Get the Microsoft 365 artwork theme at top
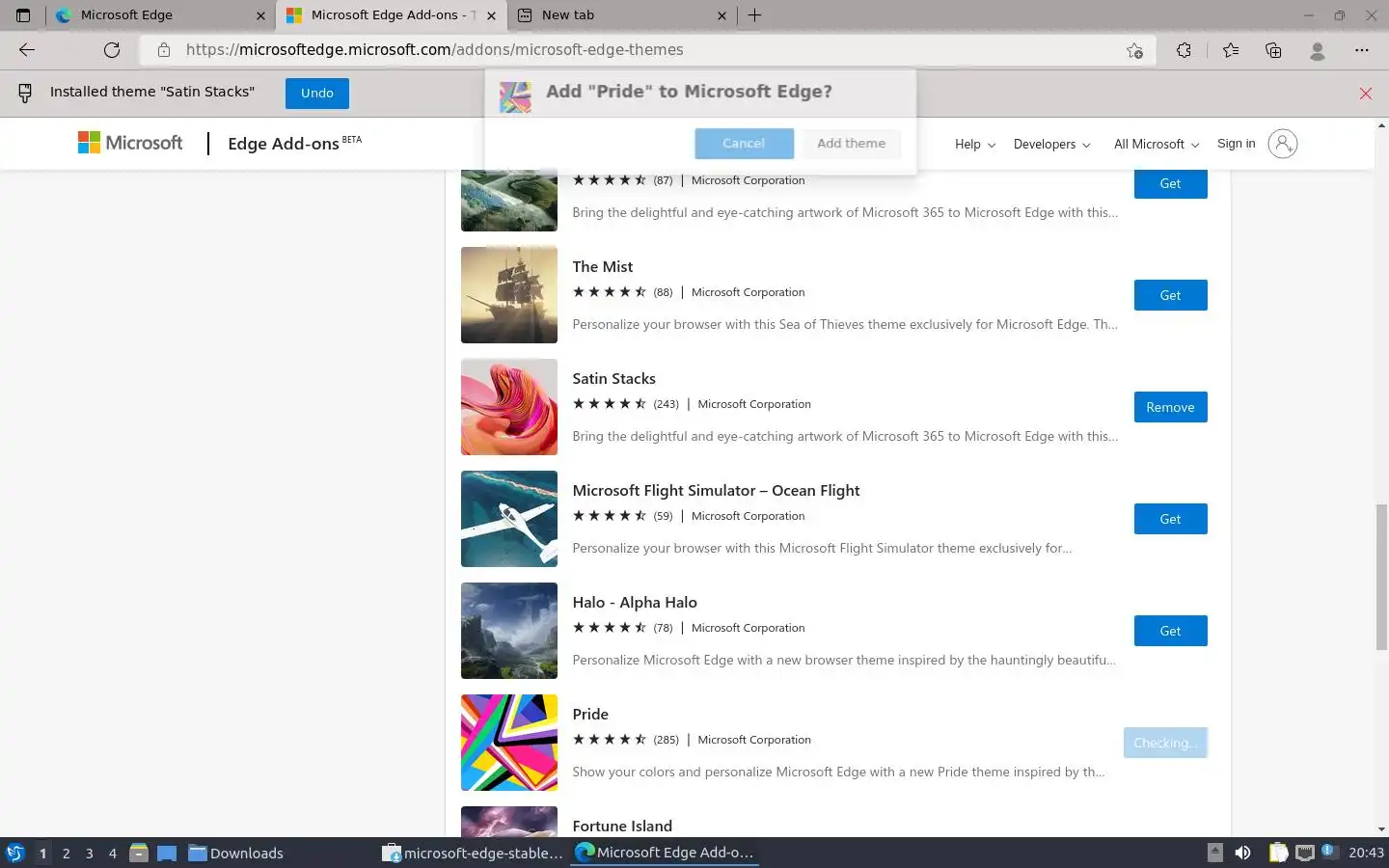1389x868 pixels. (1170, 183)
